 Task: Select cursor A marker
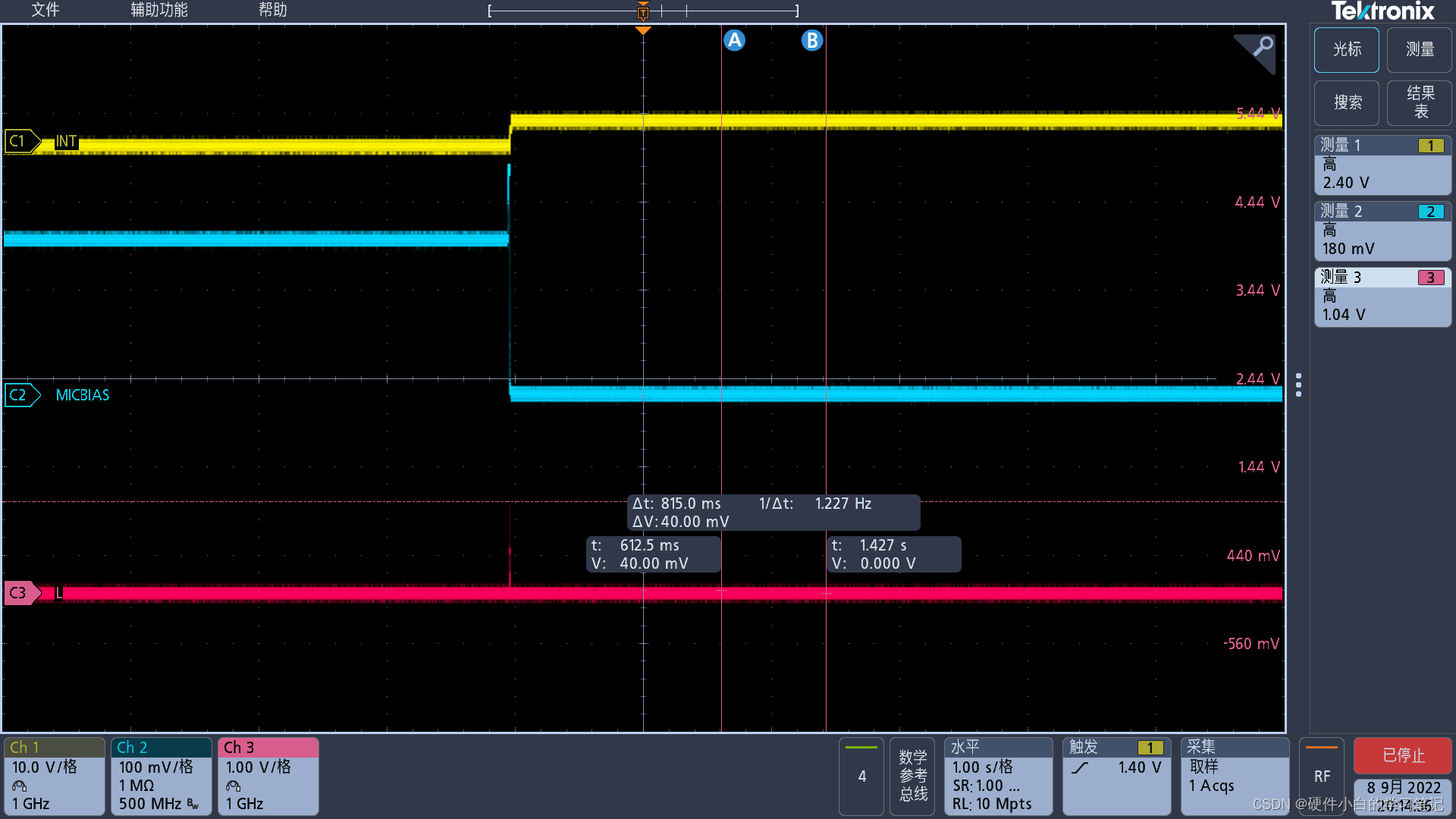pyautogui.click(x=734, y=40)
